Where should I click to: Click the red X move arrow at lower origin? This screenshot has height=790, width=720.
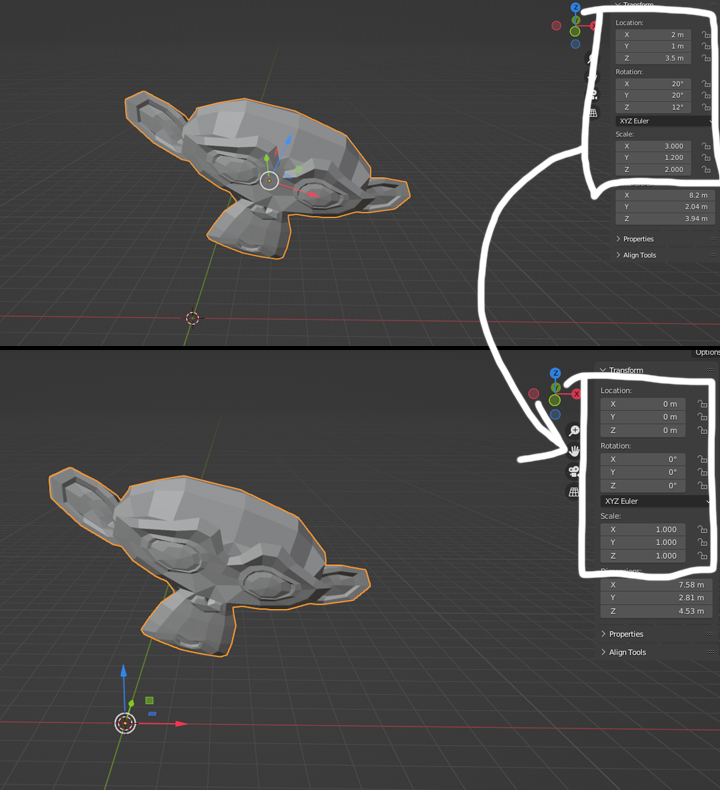point(180,724)
